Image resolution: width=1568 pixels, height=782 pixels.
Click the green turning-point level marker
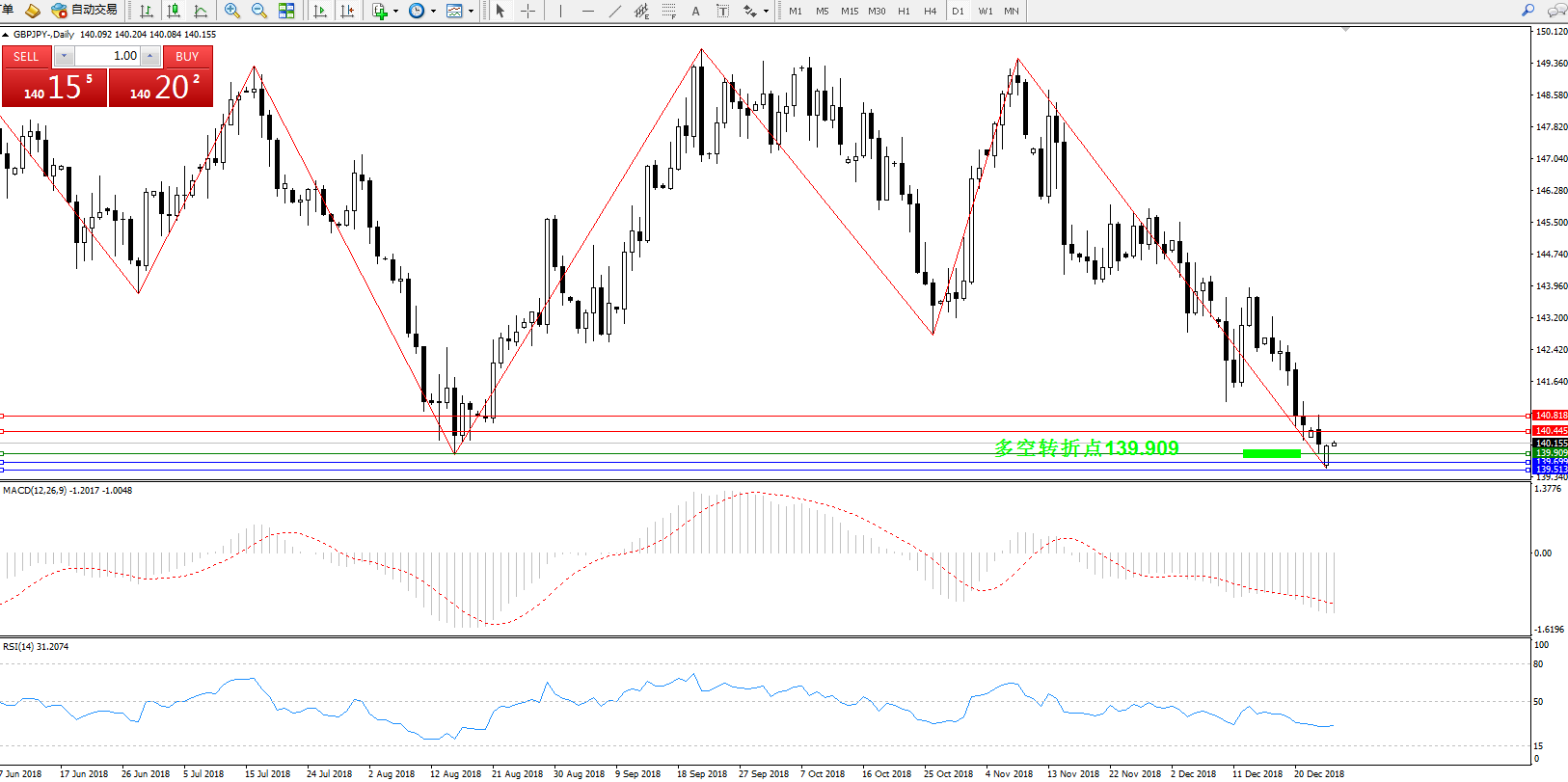[1271, 453]
